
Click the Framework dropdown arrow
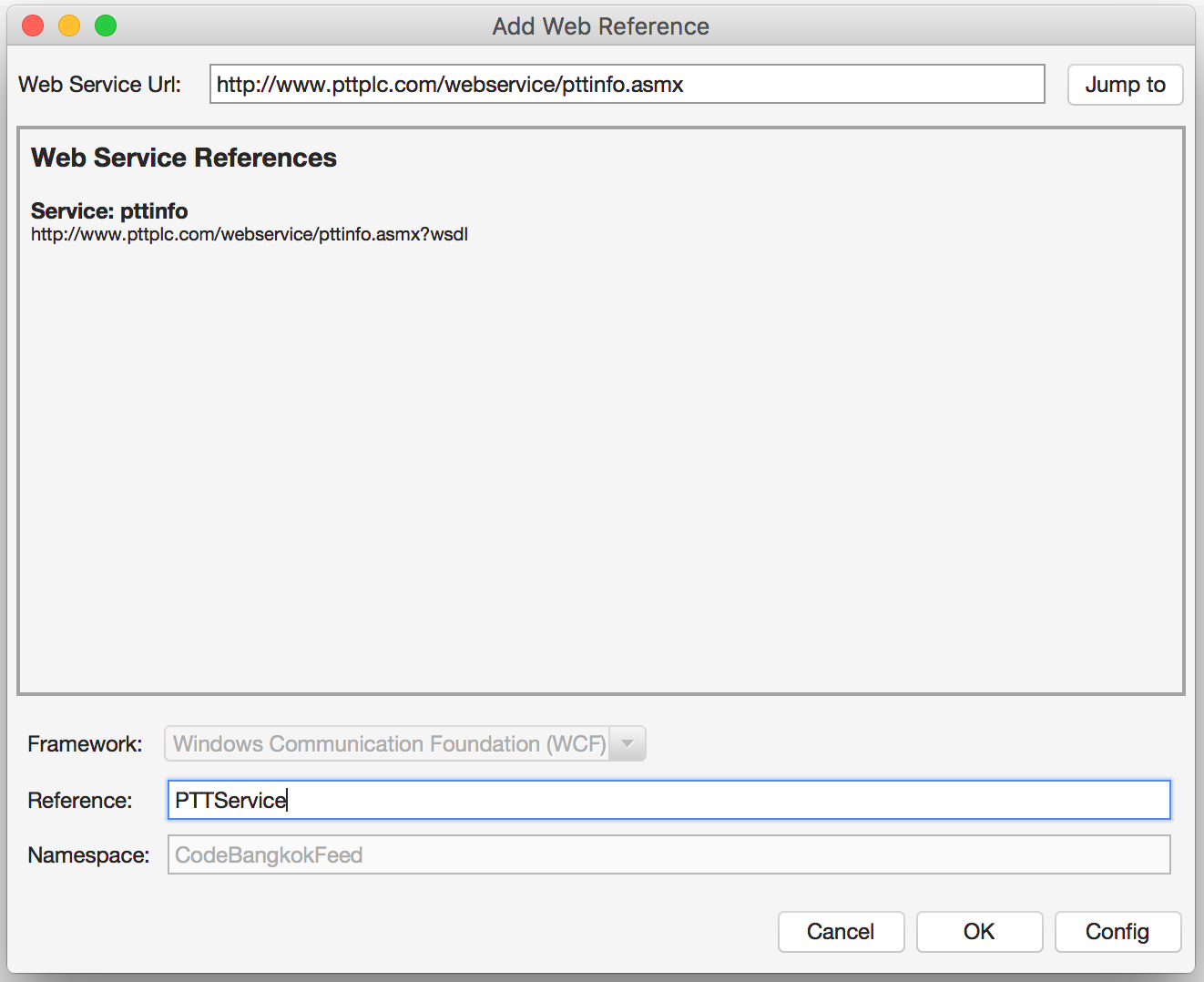tap(628, 743)
